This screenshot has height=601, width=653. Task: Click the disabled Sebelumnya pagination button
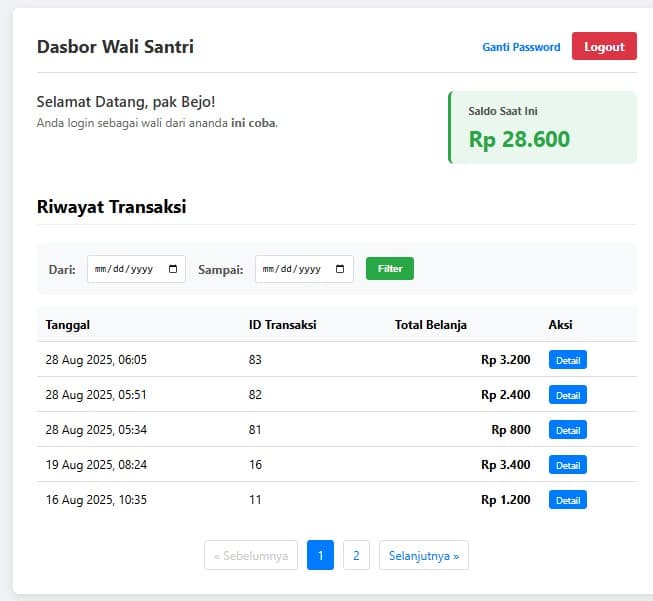251,555
